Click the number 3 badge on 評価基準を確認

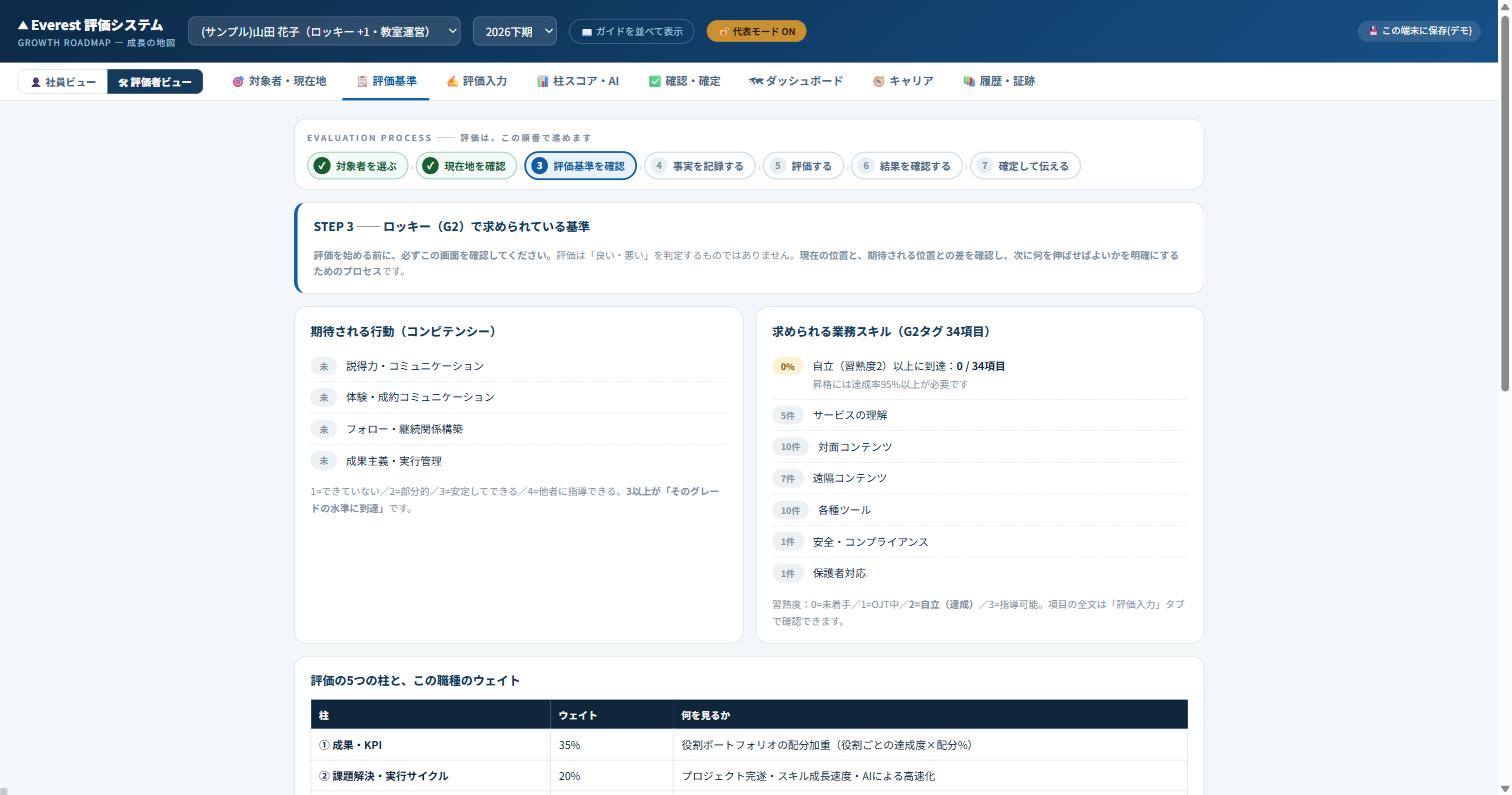pos(539,166)
